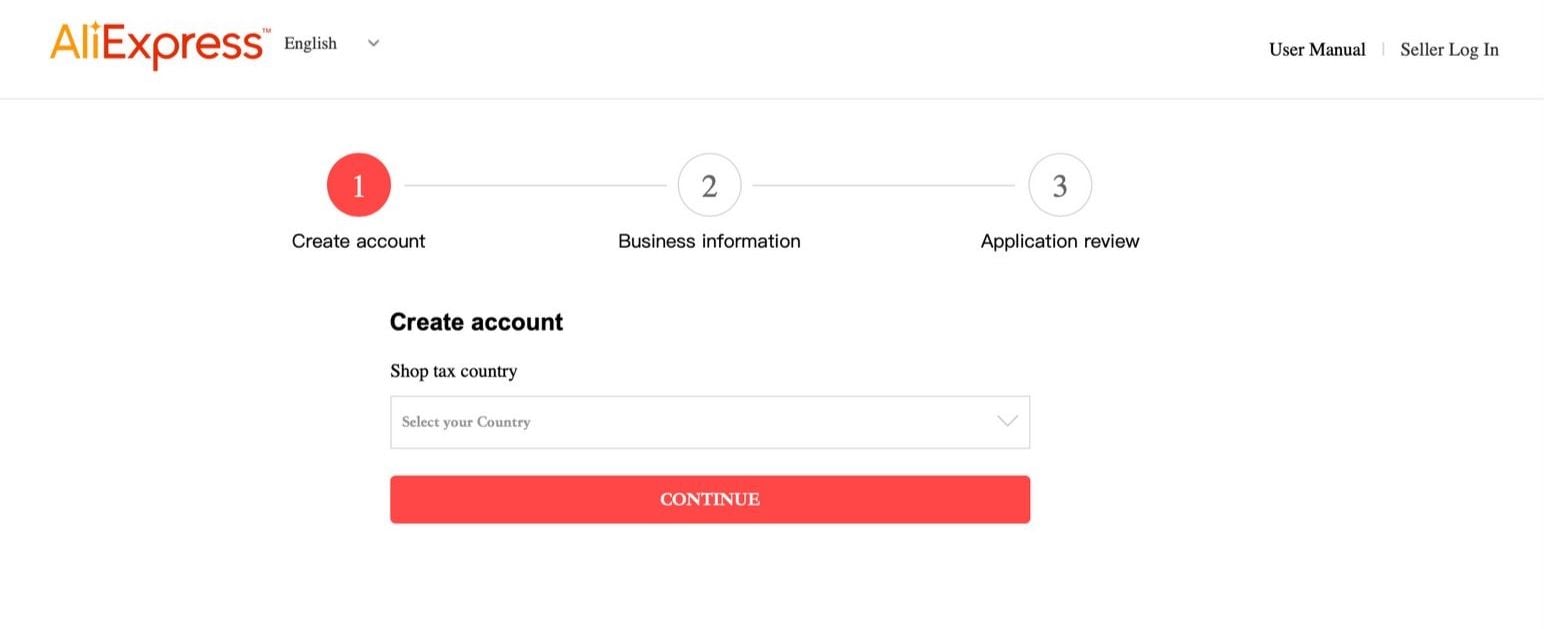The height and width of the screenshot is (629, 1544).
Task: Open the language chevron next to English
Action: click(373, 43)
